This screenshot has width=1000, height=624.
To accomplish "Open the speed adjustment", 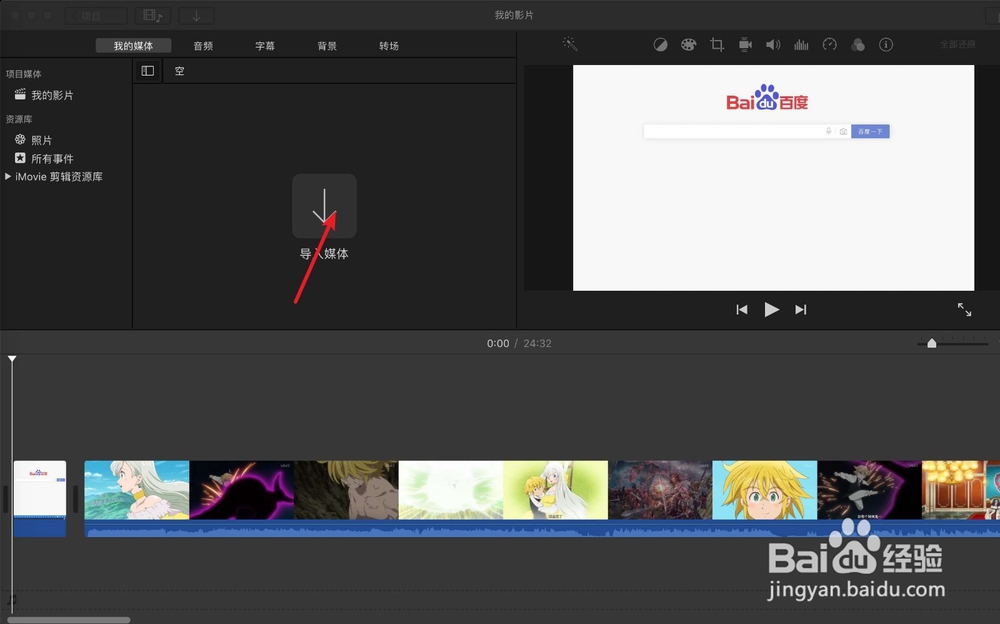I will pyautogui.click(x=829, y=45).
